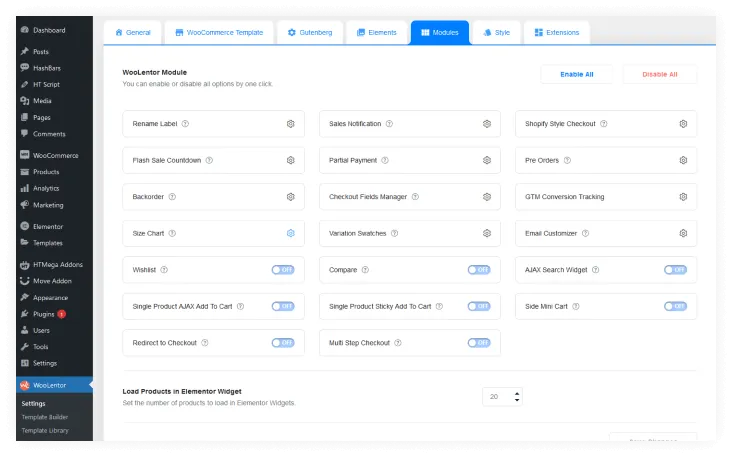The image size is (732, 457).
Task: Open Backorder settings gear
Action: (x=290, y=197)
